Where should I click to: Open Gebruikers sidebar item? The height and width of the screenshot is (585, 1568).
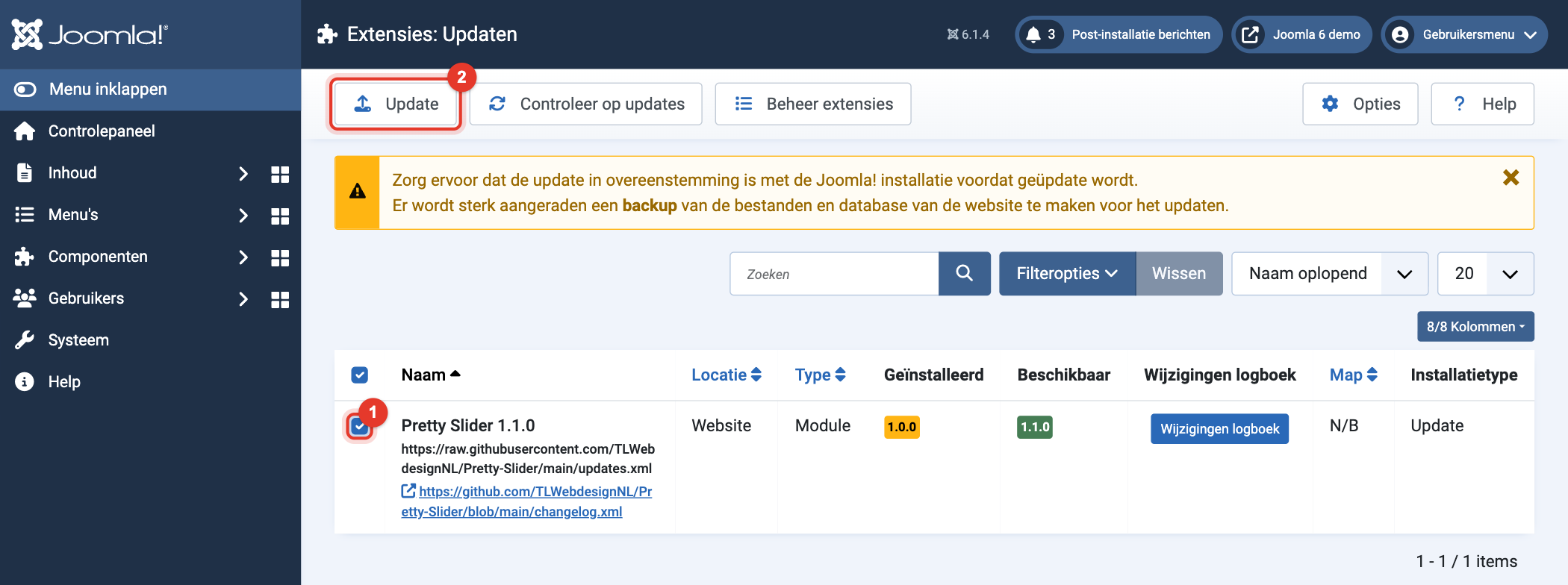coord(86,298)
